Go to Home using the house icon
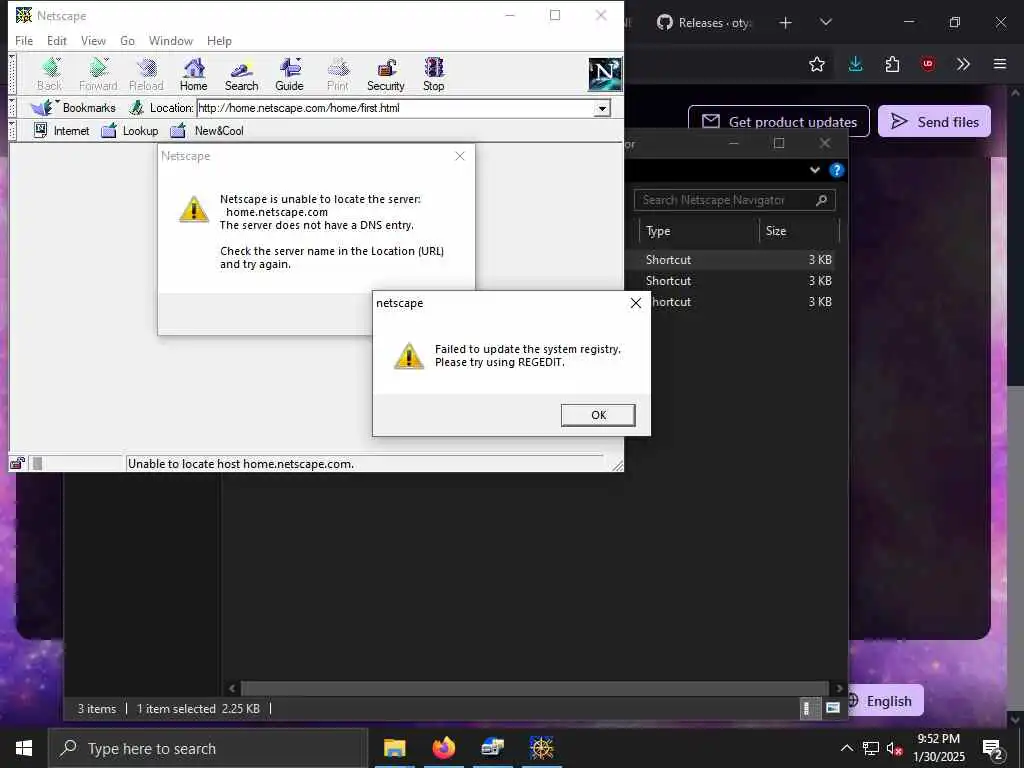Screen dimensions: 1024x768 click(x=193, y=74)
